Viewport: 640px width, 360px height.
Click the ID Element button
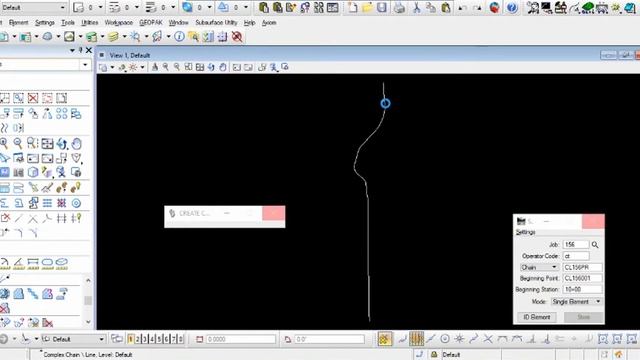[x=537, y=317]
